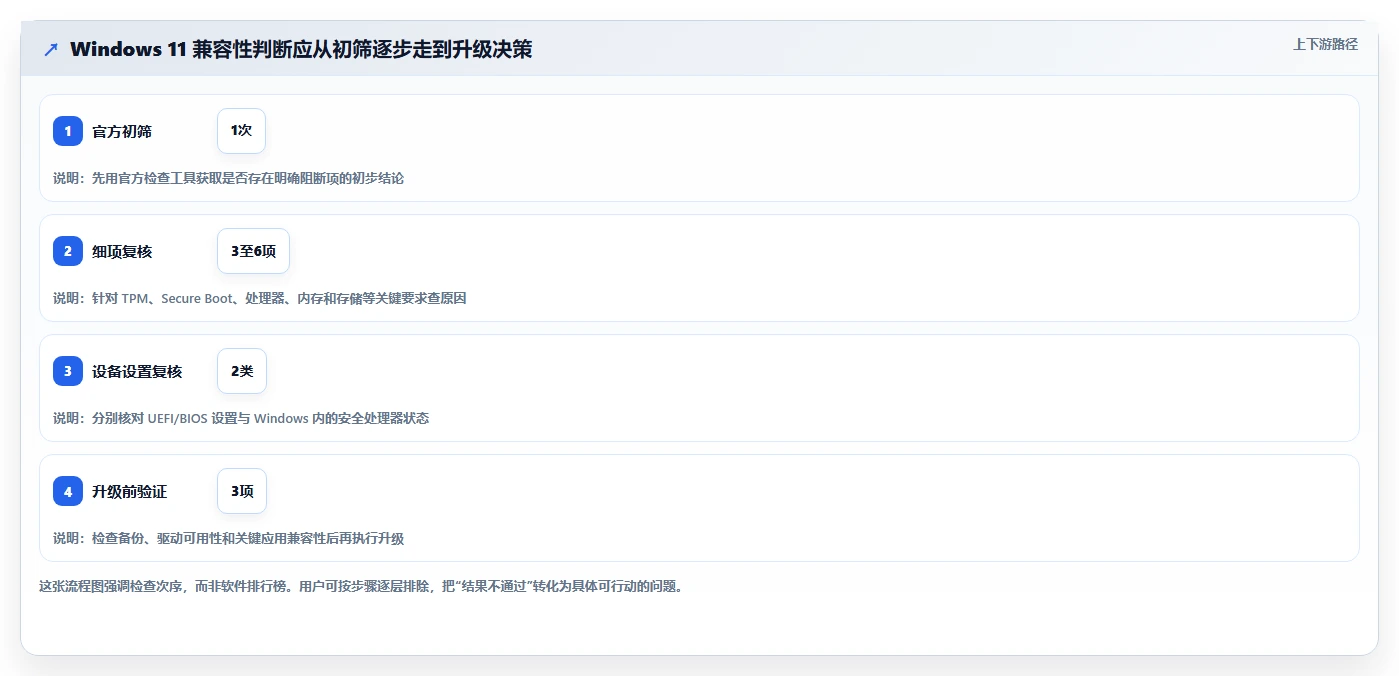The width and height of the screenshot is (1399, 676).
Task: Click the "1次" value chip
Action: coord(241,131)
